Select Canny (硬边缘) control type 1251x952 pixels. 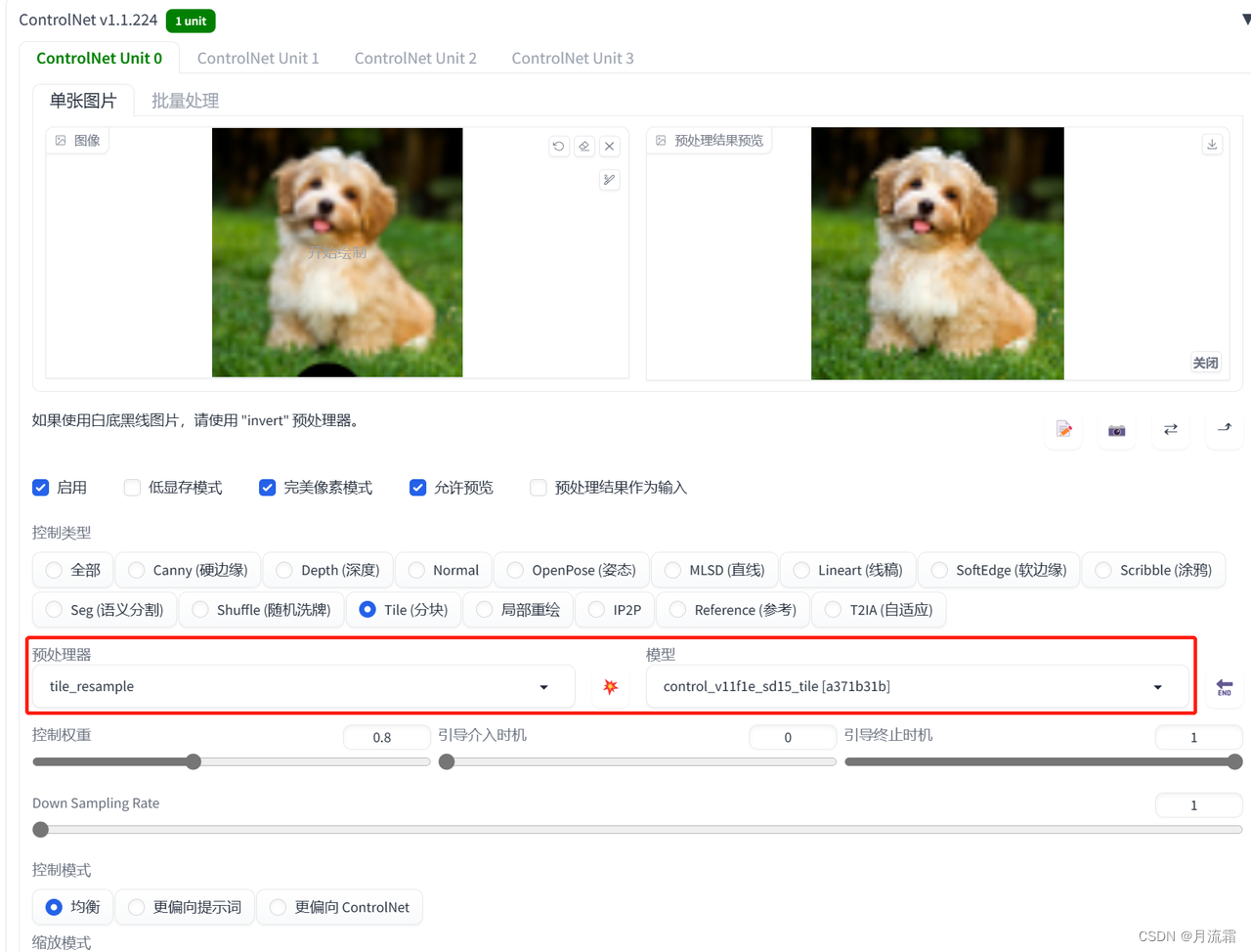coord(188,570)
